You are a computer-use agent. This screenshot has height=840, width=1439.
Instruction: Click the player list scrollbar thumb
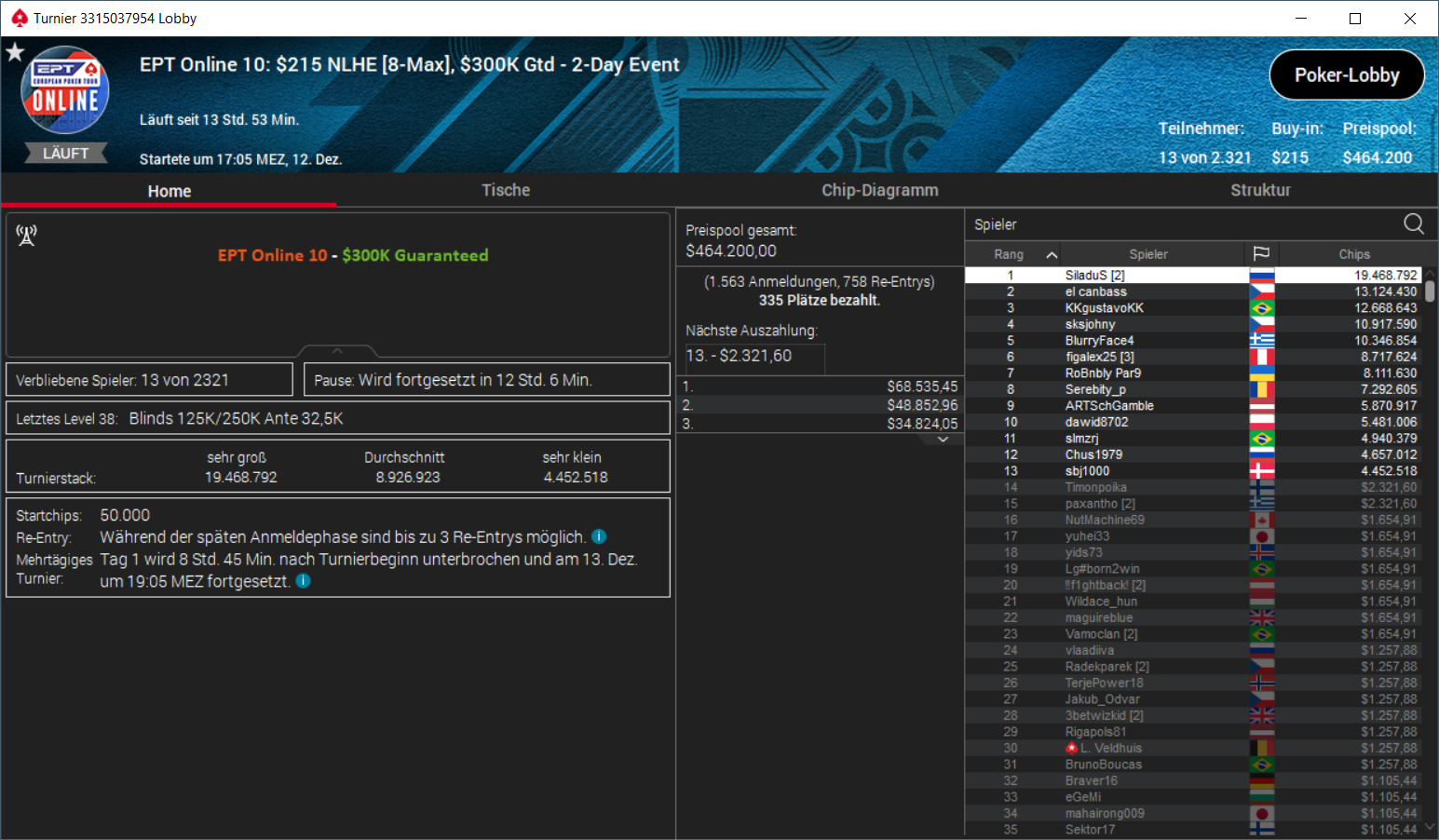coord(1430,290)
